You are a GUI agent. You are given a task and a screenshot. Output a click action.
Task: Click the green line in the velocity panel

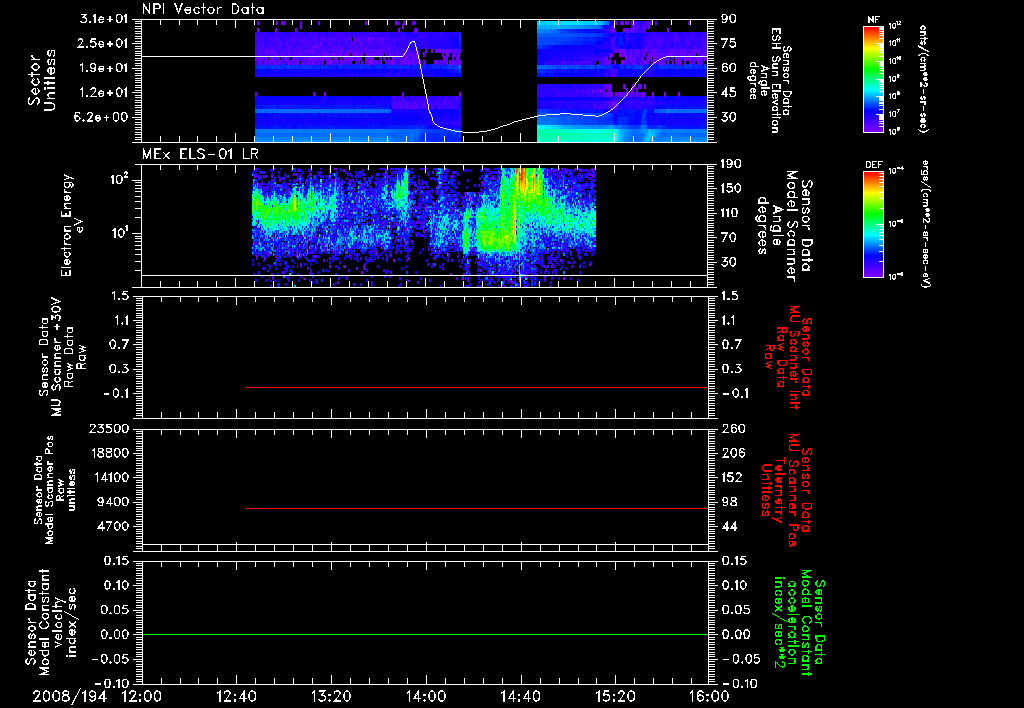pos(425,634)
